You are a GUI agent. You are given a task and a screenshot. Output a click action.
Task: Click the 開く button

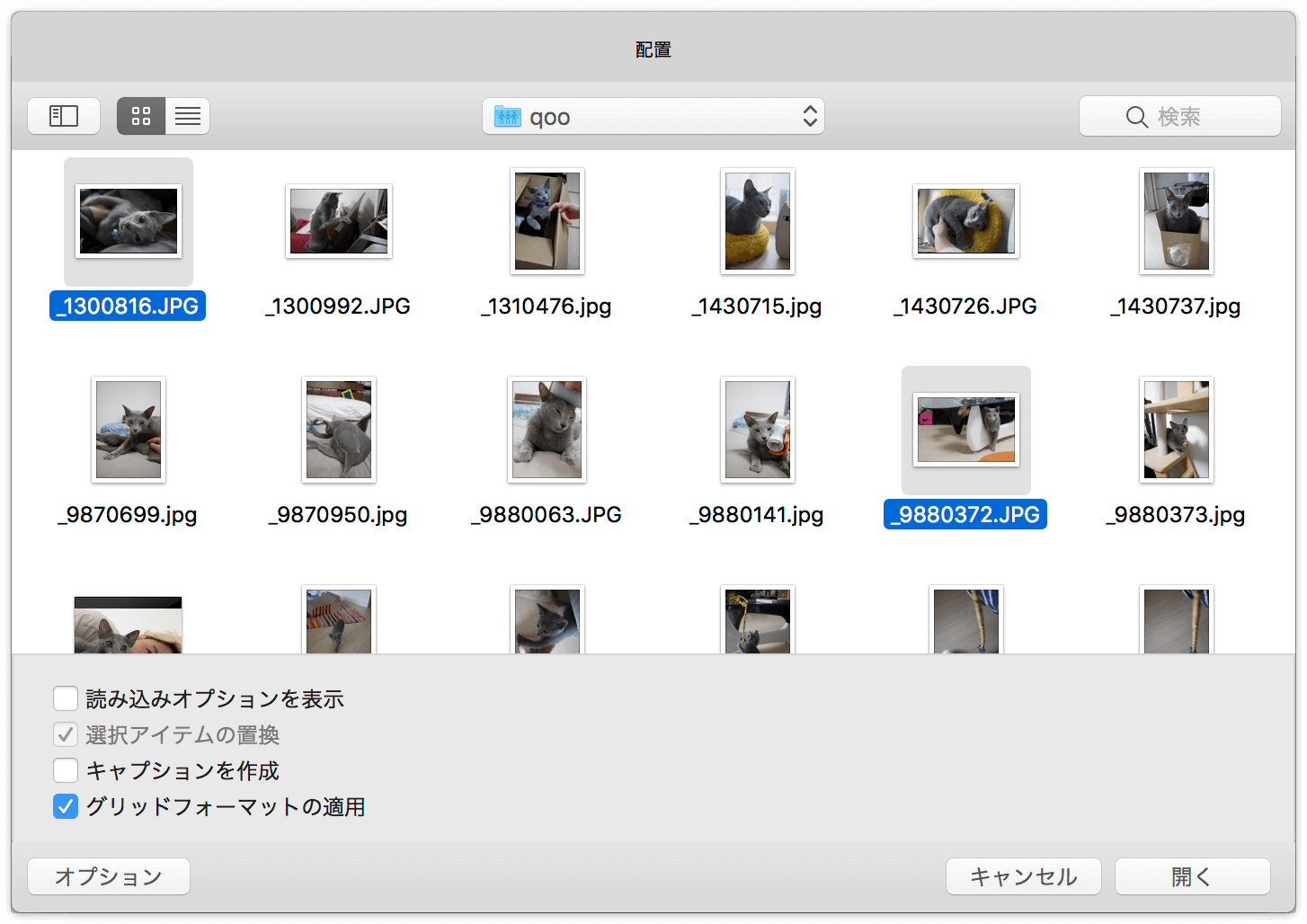[1192, 876]
